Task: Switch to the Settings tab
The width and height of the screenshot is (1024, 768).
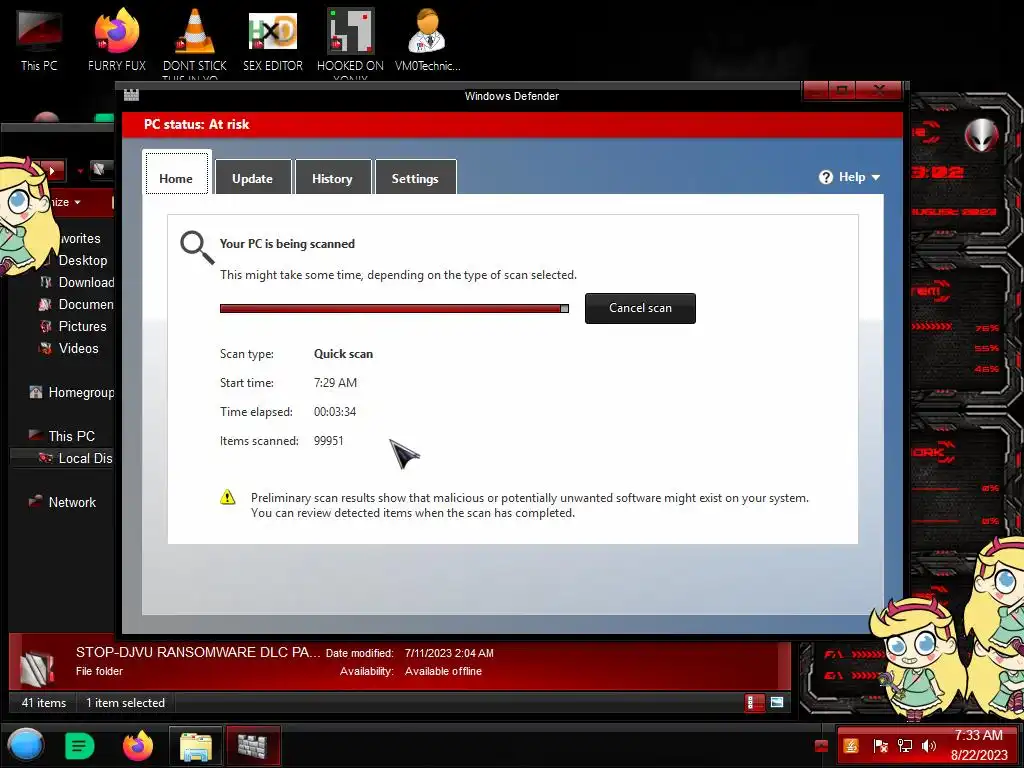Action: [x=415, y=177]
